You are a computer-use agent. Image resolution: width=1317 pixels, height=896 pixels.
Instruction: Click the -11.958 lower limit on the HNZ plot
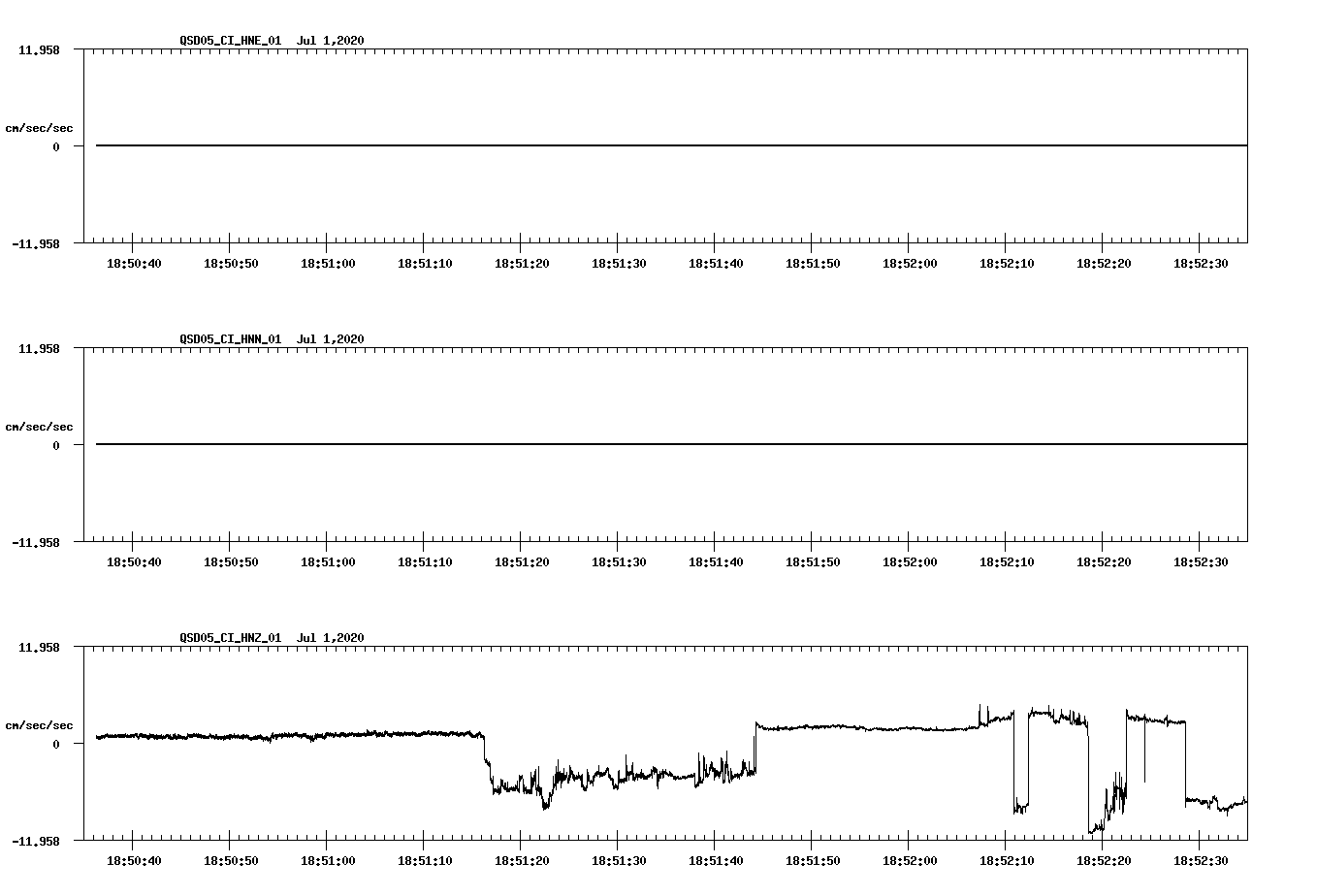tap(35, 842)
